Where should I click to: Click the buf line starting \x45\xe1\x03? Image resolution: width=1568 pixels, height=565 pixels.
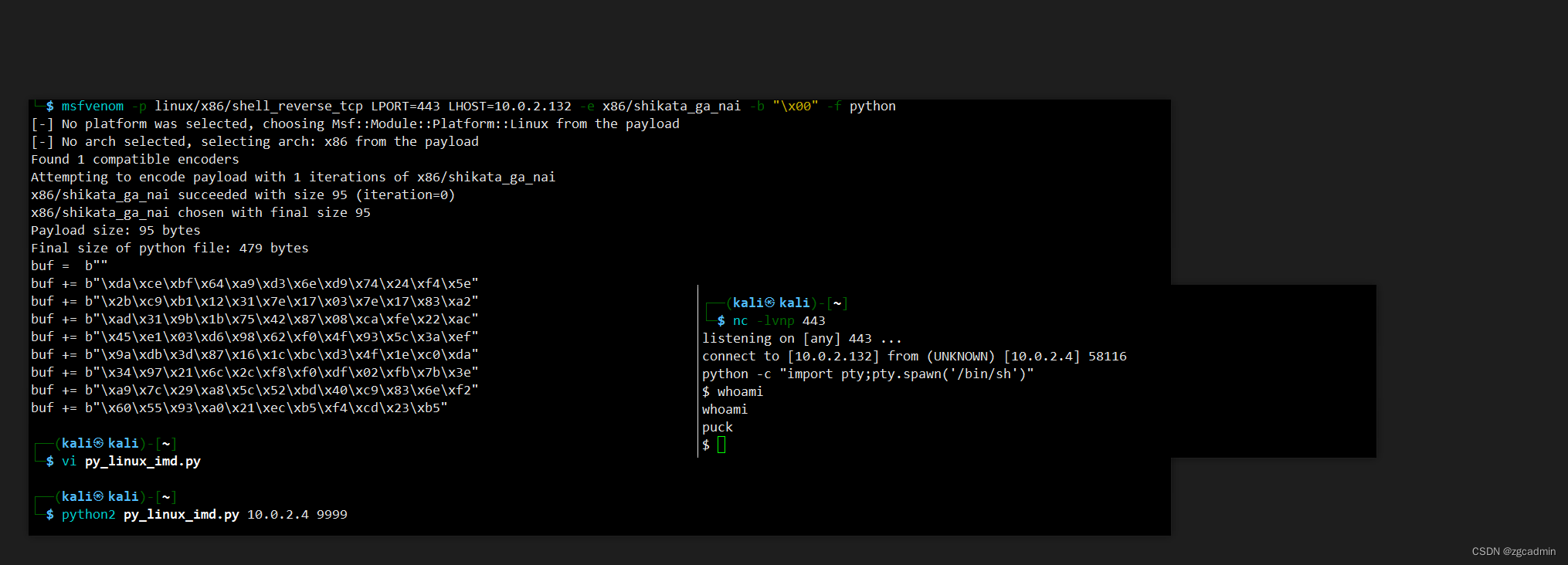click(255, 337)
